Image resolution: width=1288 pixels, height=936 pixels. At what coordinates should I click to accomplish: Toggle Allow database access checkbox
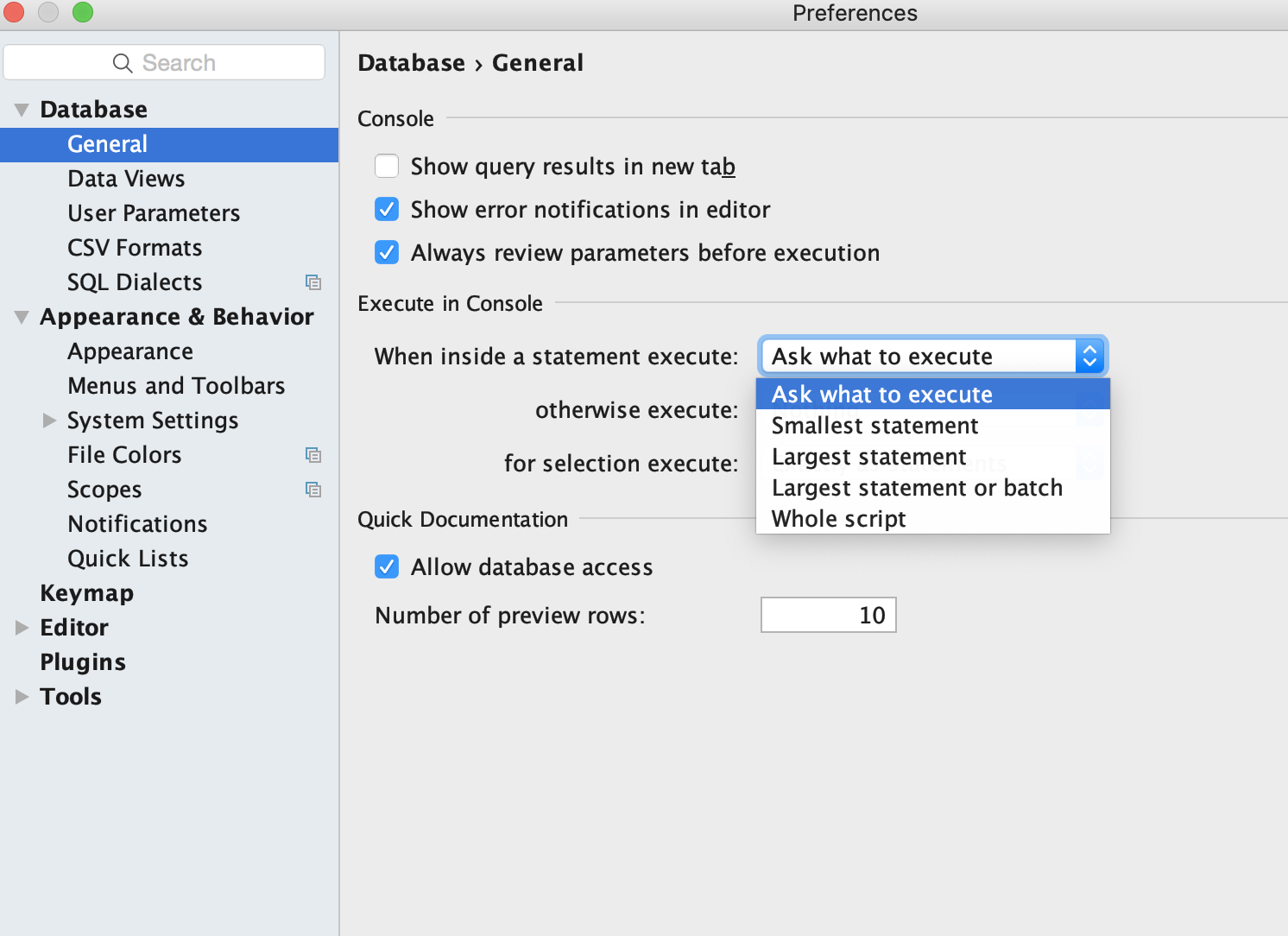pyautogui.click(x=387, y=566)
